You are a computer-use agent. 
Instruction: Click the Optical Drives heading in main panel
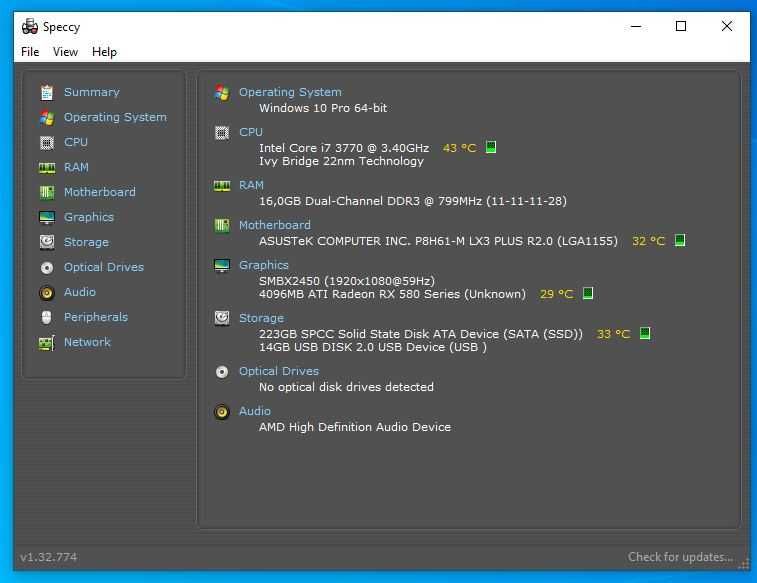(279, 372)
